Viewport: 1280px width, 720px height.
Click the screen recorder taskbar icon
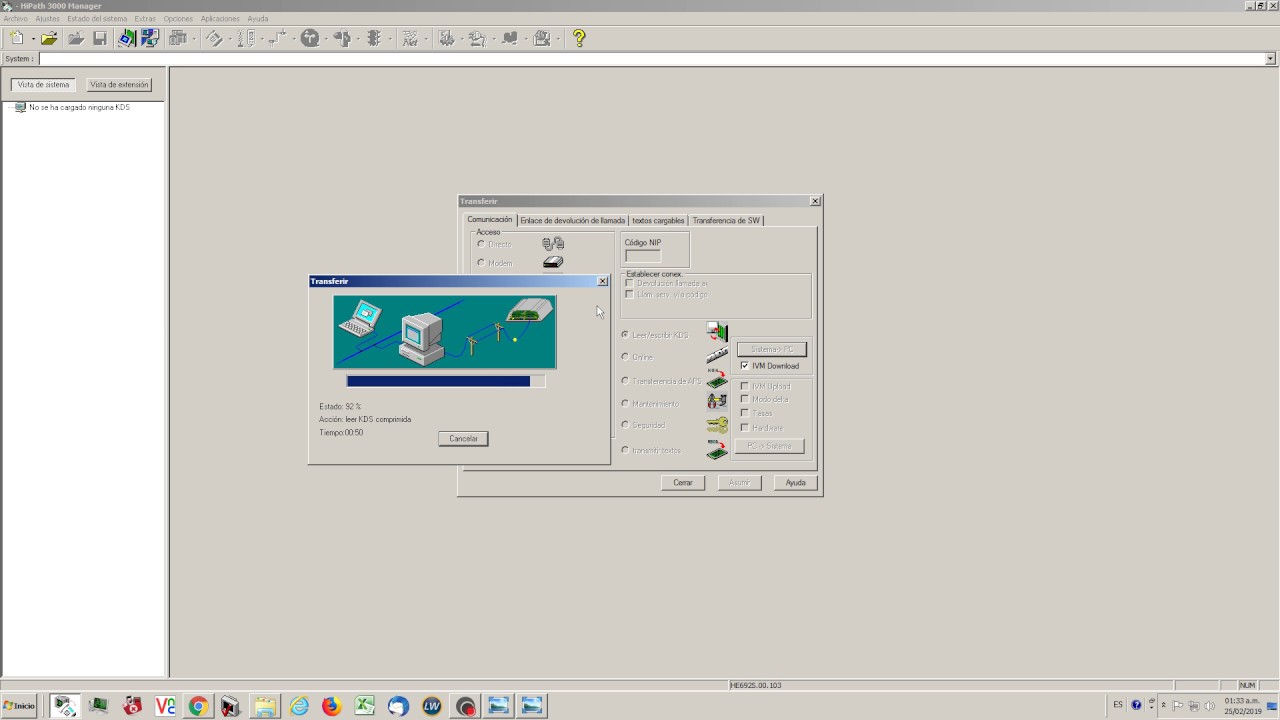[465, 707]
